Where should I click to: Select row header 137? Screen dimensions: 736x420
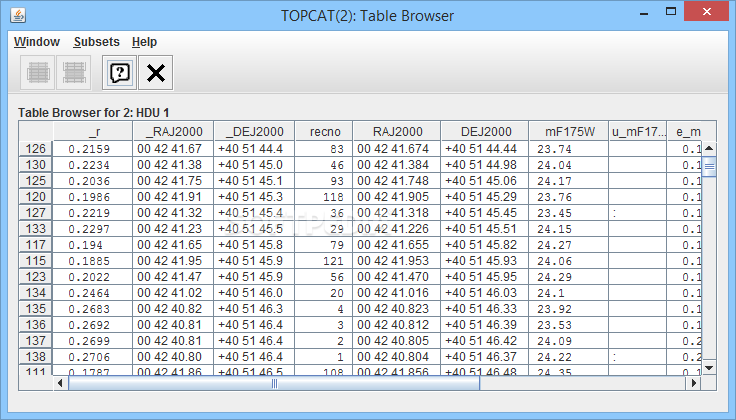[x=36, y=341]
